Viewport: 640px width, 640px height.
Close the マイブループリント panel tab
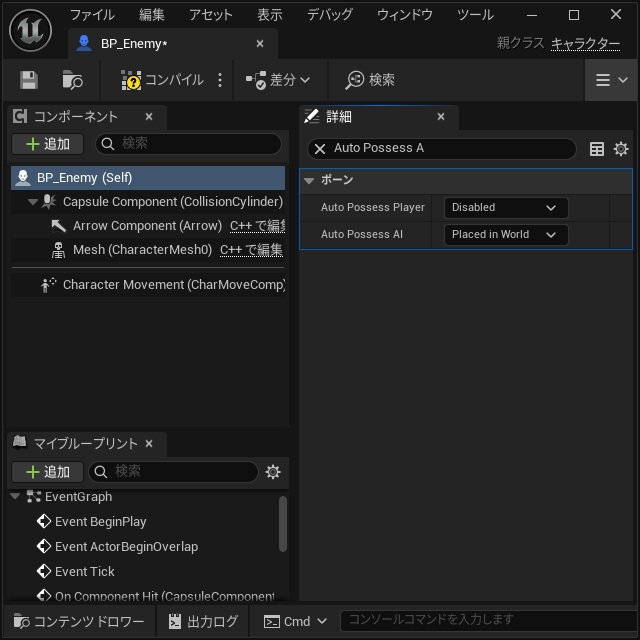[x=149, y=443]
